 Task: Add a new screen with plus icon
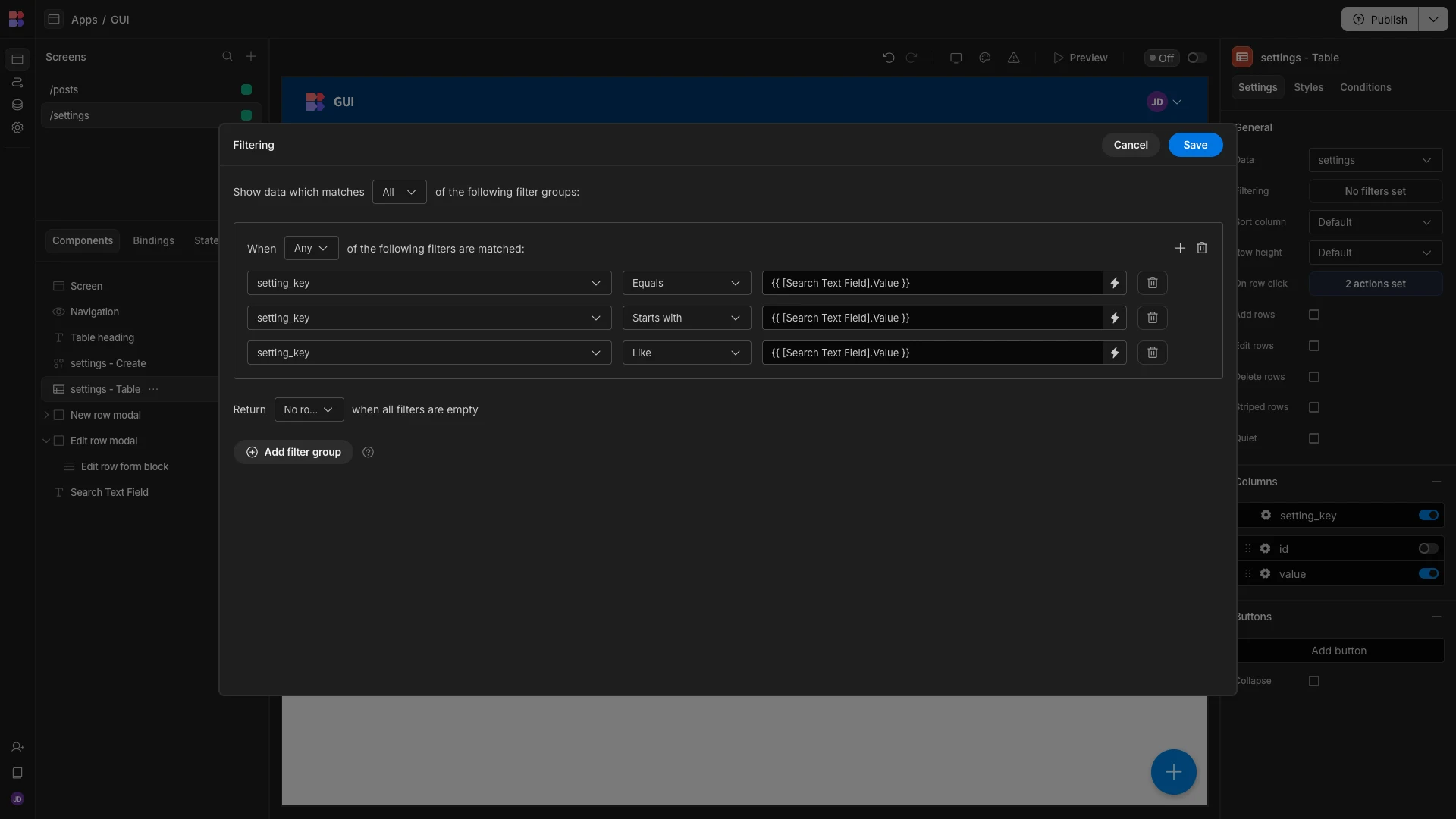251,57
